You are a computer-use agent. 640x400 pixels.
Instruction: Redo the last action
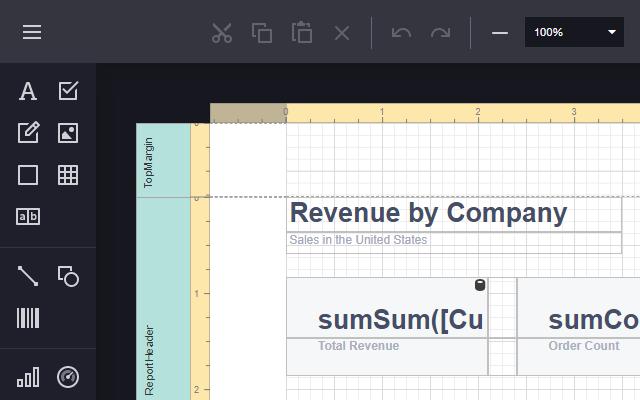click(440, 32)
